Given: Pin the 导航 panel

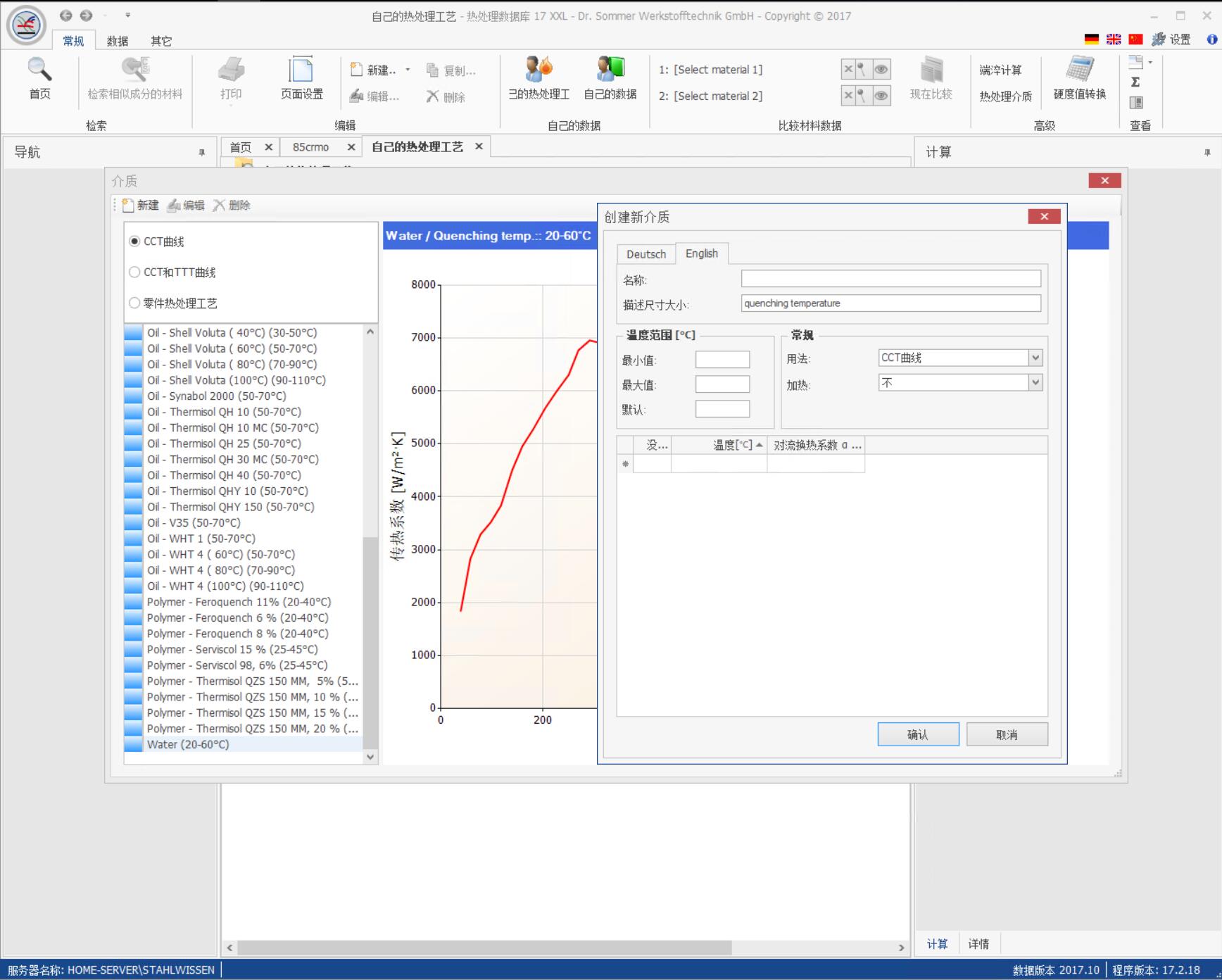Looking at the screenshot, I should pyautogui.click(x=201, y=152).
